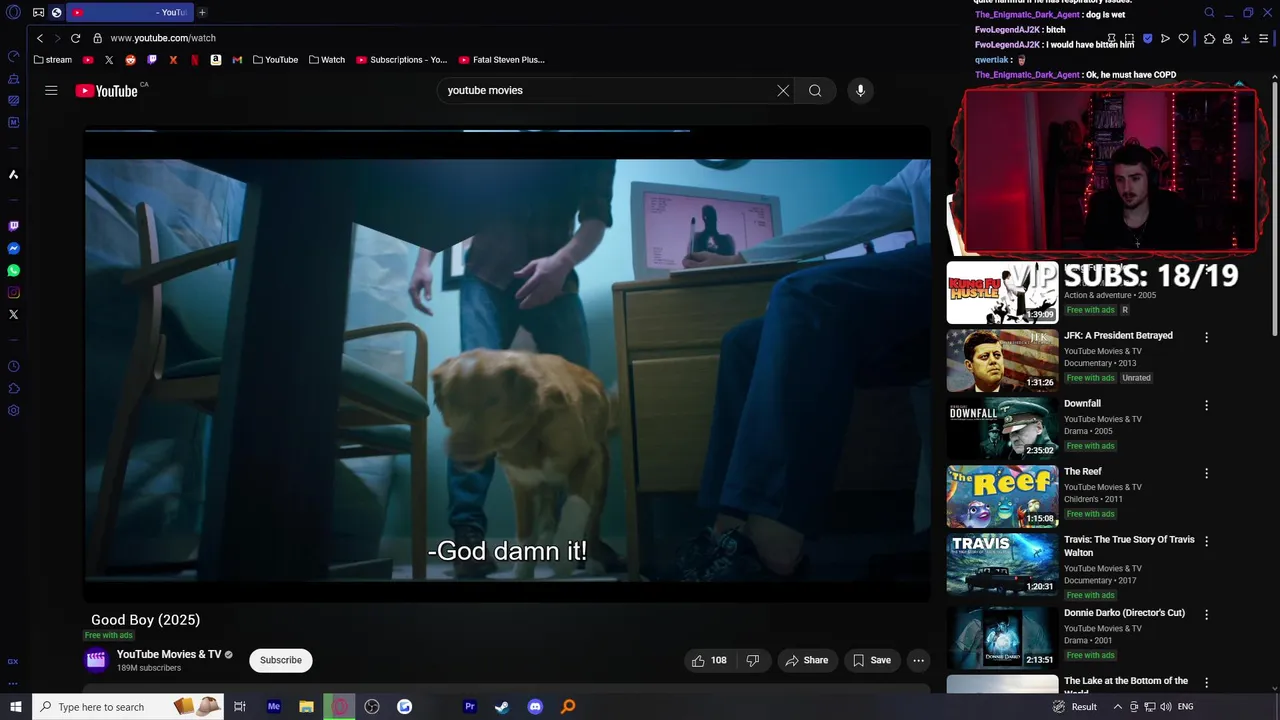
Task: Open the video's more actions menu
Action: click(918, 660)
